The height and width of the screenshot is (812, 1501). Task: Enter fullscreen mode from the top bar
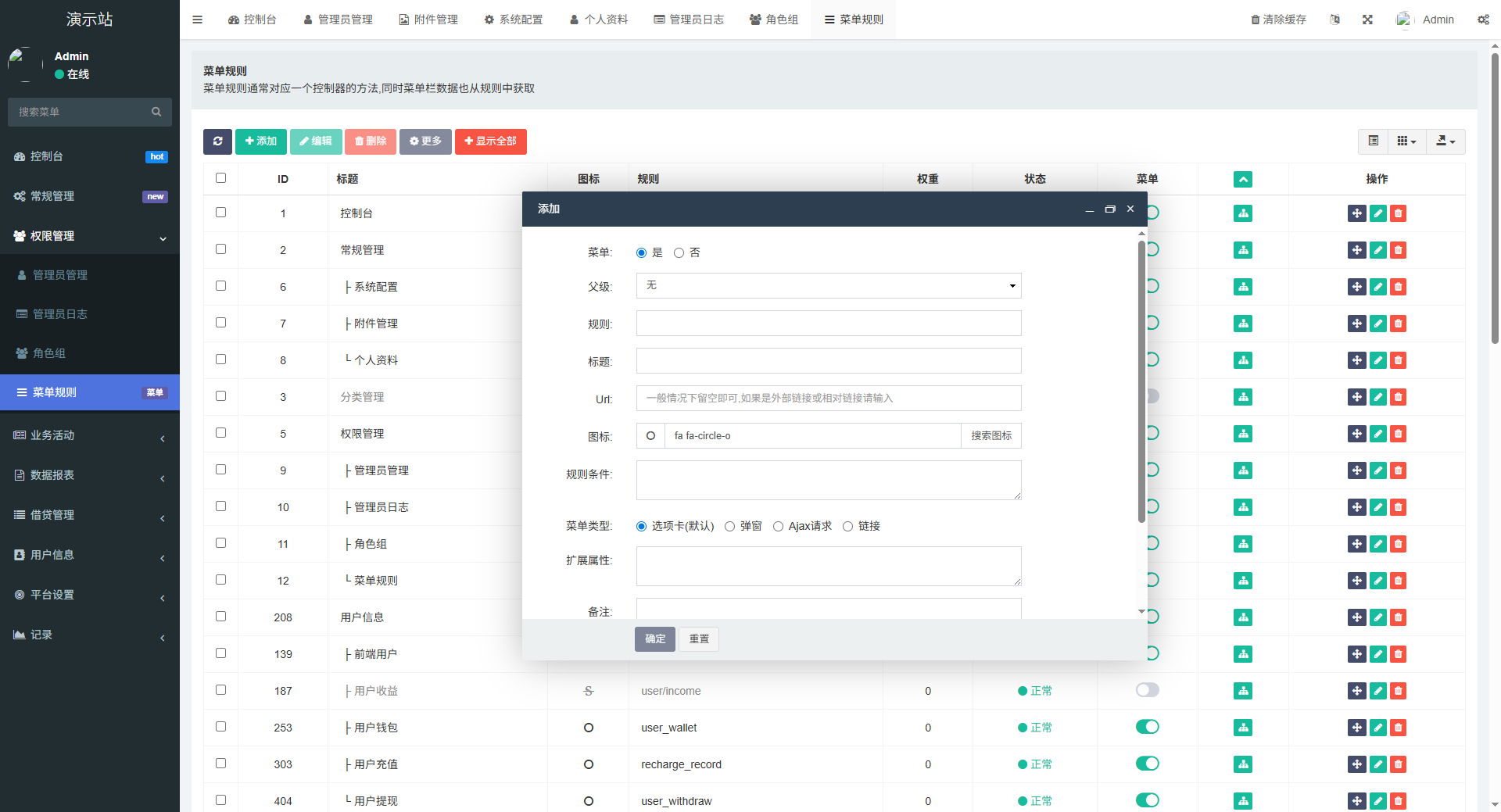[x=1367, y=20]
